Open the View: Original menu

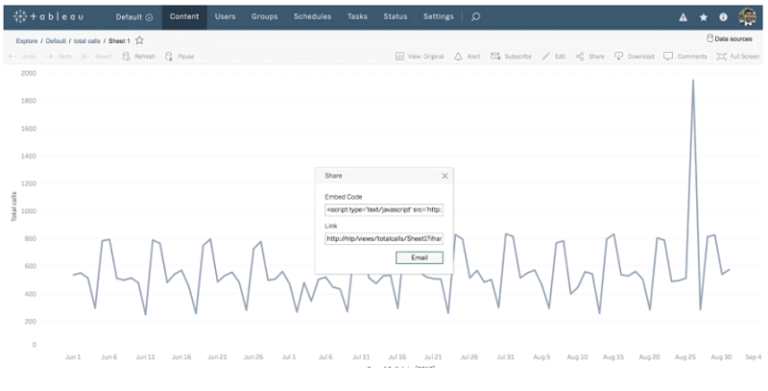point(420,56)
